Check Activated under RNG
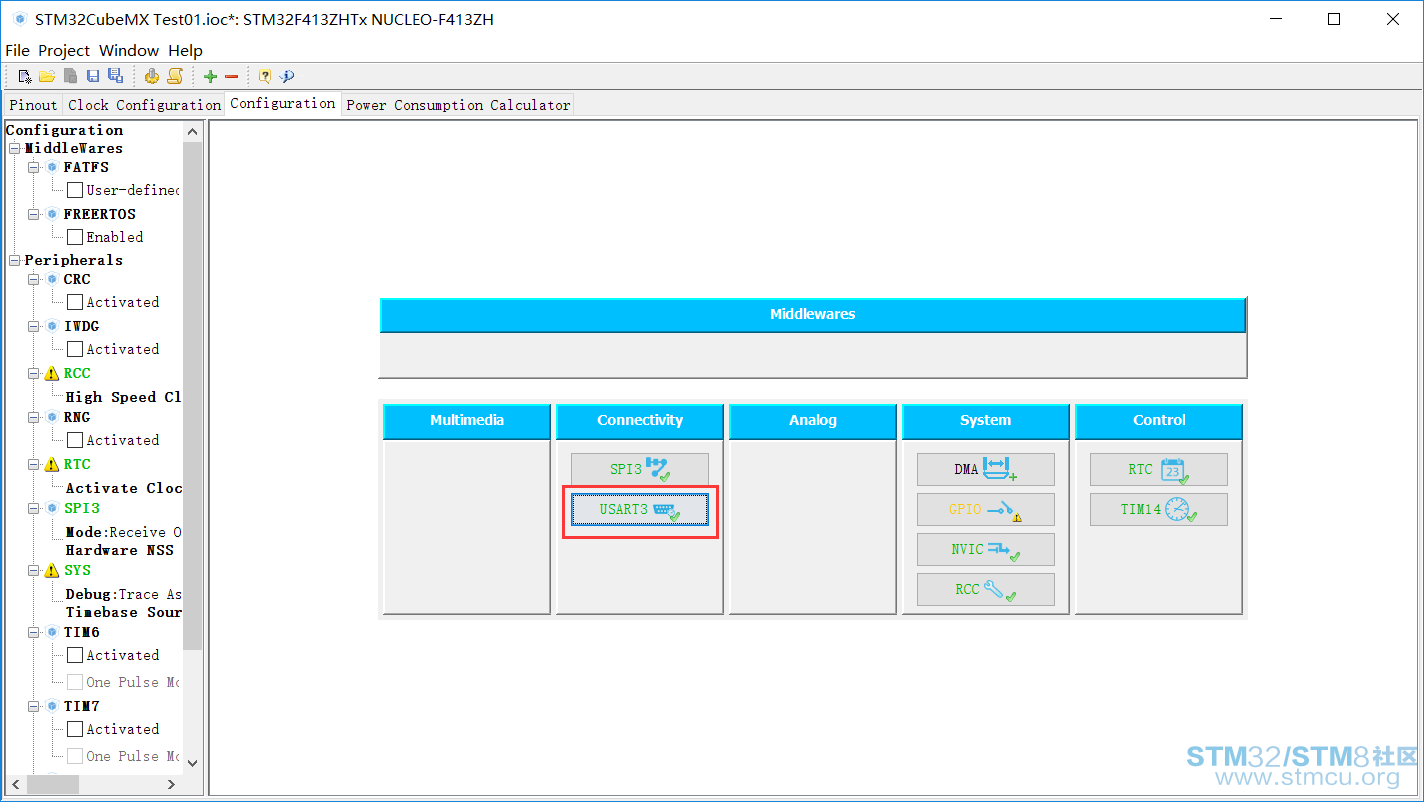1424x802 pixels. tap(75, 440)
